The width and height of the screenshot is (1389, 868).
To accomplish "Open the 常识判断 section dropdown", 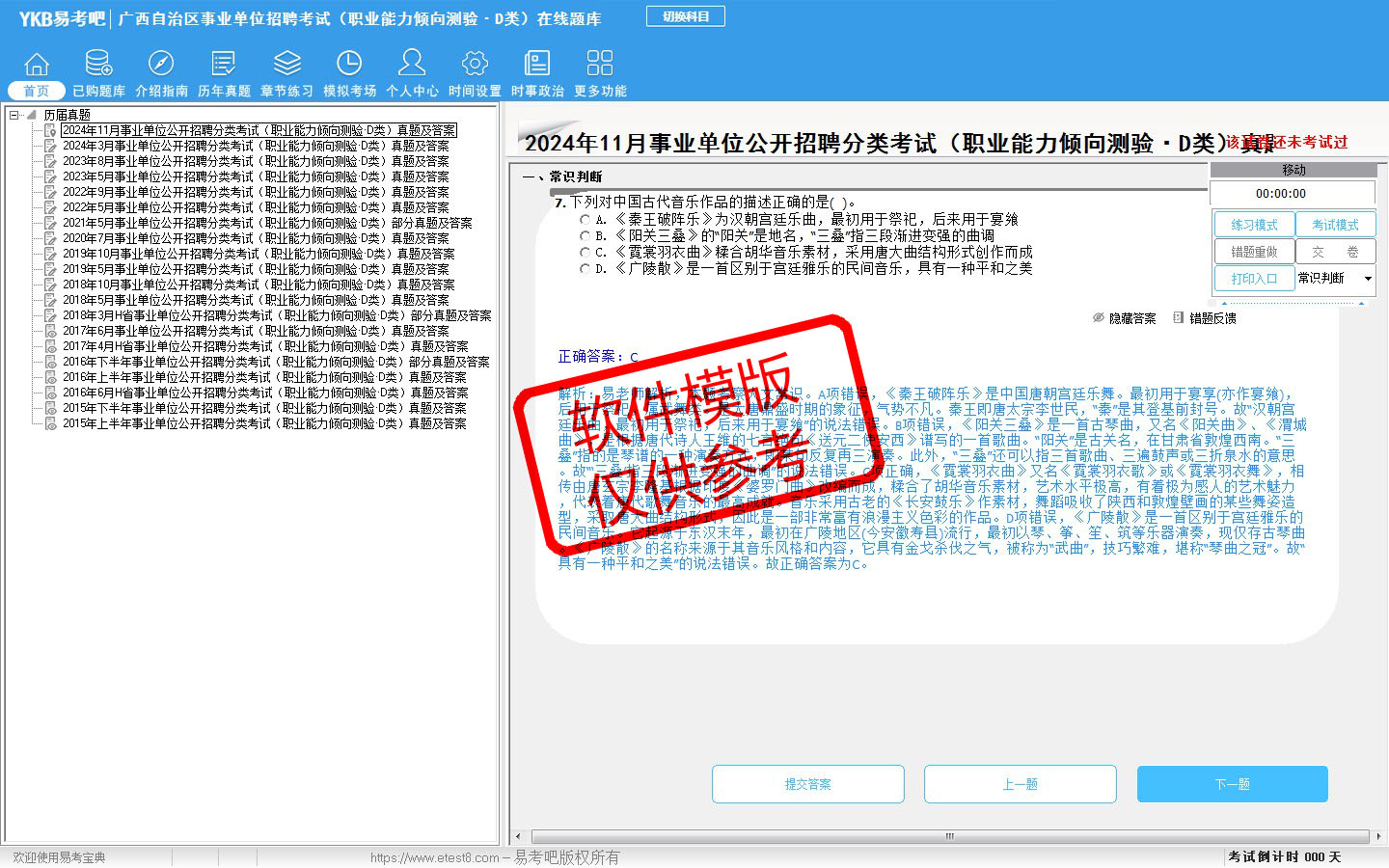I will click(1368, 279).
